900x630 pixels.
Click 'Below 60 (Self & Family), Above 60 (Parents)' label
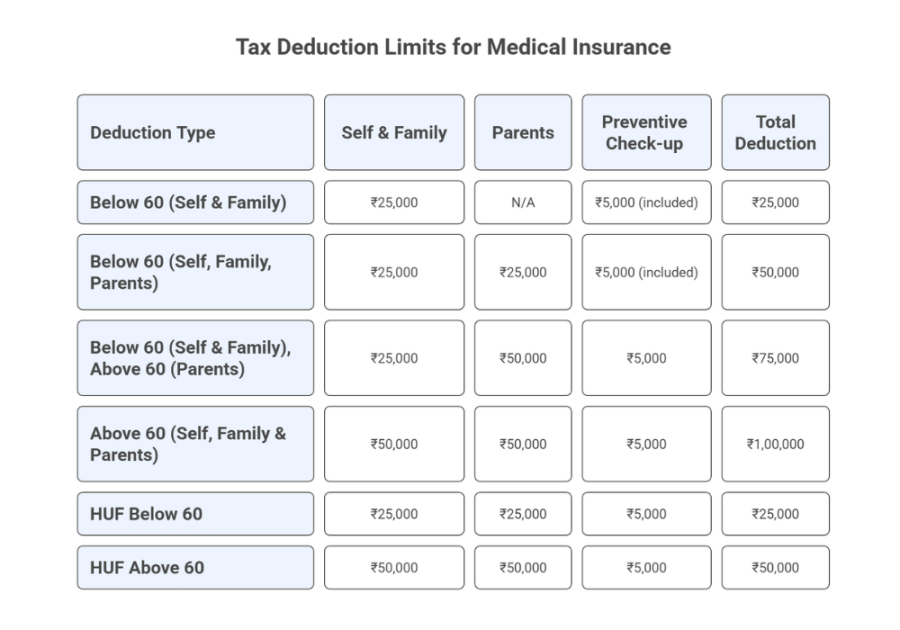tap(195, 358)
